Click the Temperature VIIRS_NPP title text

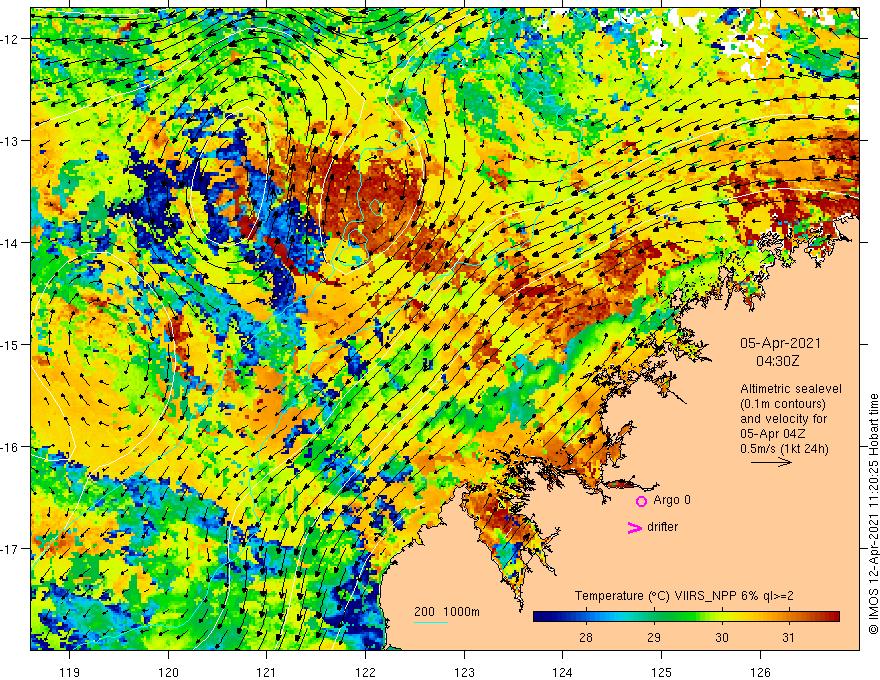[x=684, y=596]
